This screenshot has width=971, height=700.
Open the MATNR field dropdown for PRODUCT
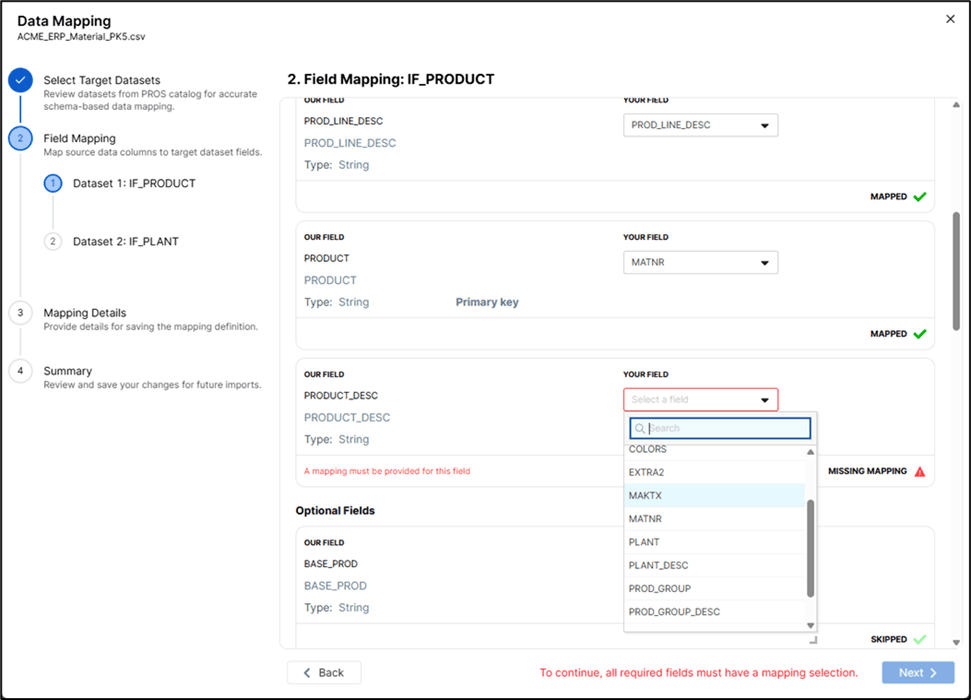(x=700, y=263)
